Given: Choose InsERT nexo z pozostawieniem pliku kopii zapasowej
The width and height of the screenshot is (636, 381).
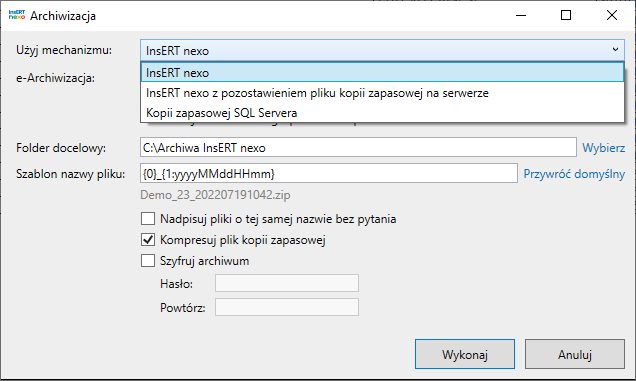Looking at the screenshot, I should point(382,93).
